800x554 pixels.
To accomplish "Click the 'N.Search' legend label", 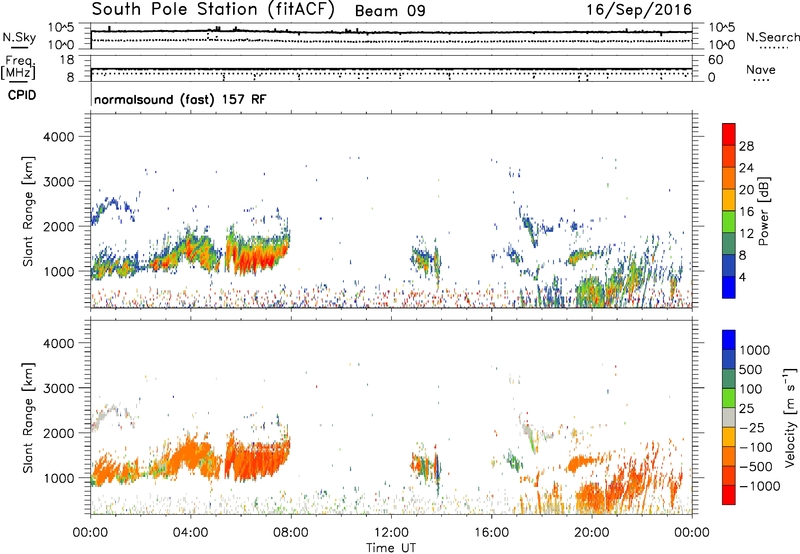I will pyautogui.click(x=773, y=37).
